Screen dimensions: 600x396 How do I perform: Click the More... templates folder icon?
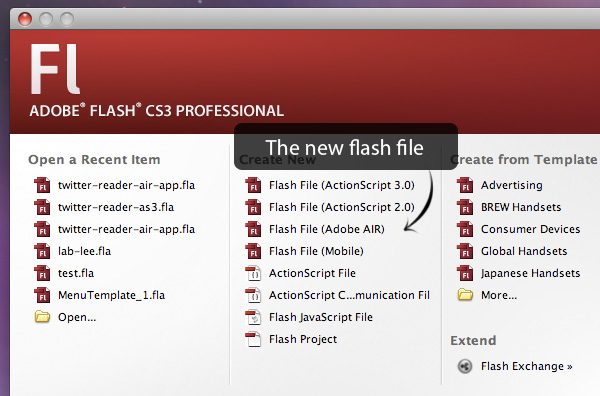coord(465,295)
